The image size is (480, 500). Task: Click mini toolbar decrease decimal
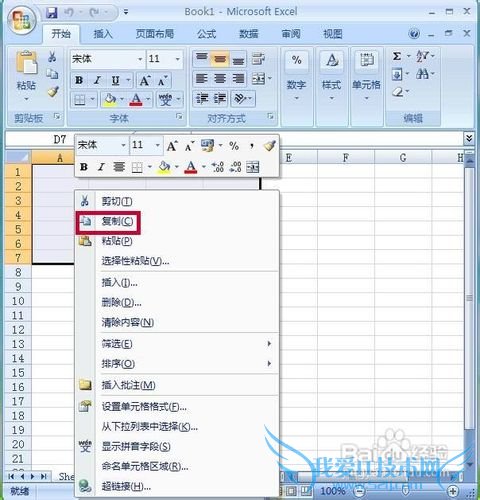(x=235, y=167)
